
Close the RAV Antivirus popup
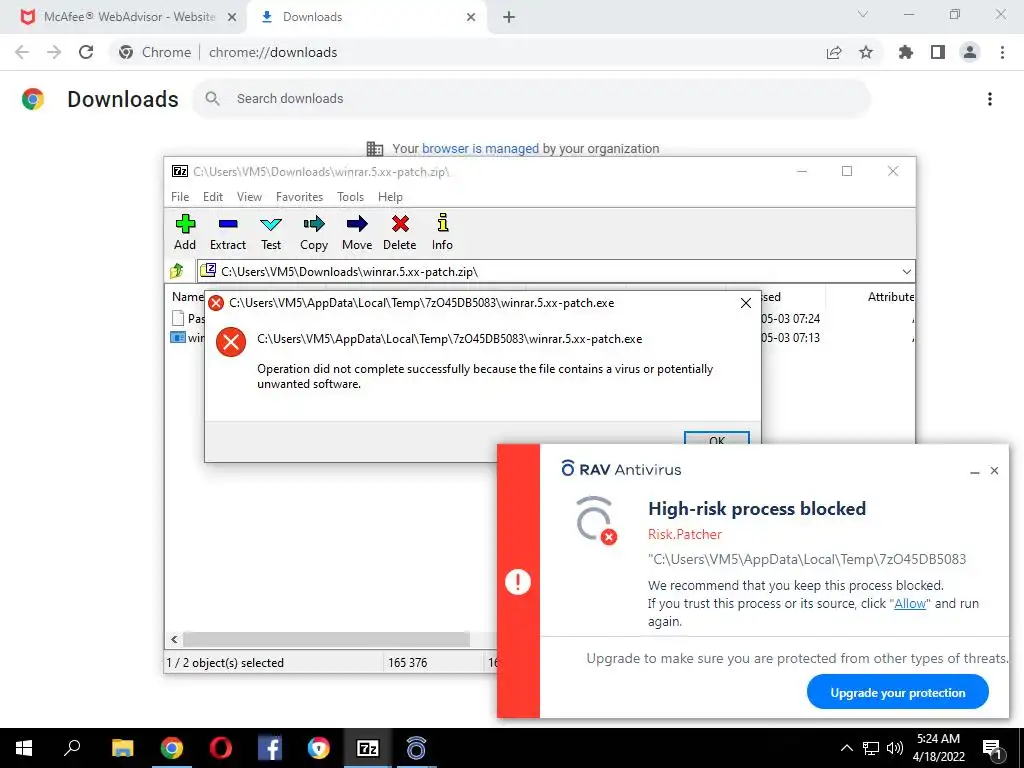point(994,471)
